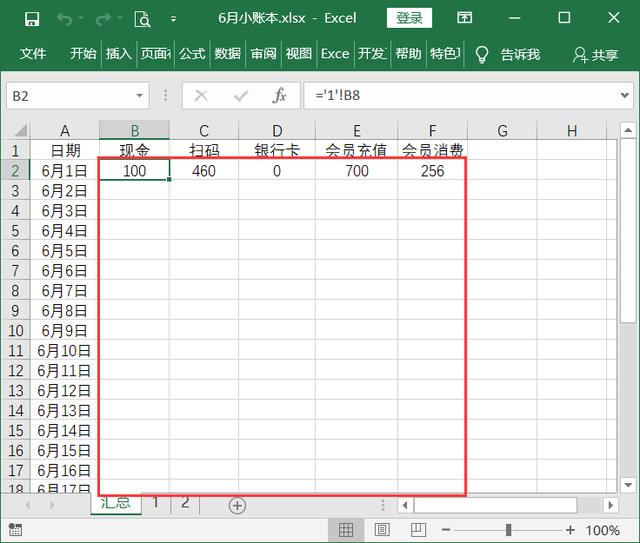The image size is (640, 543).
Task: Expand the formula bar
Action: (x=627, y=96)
